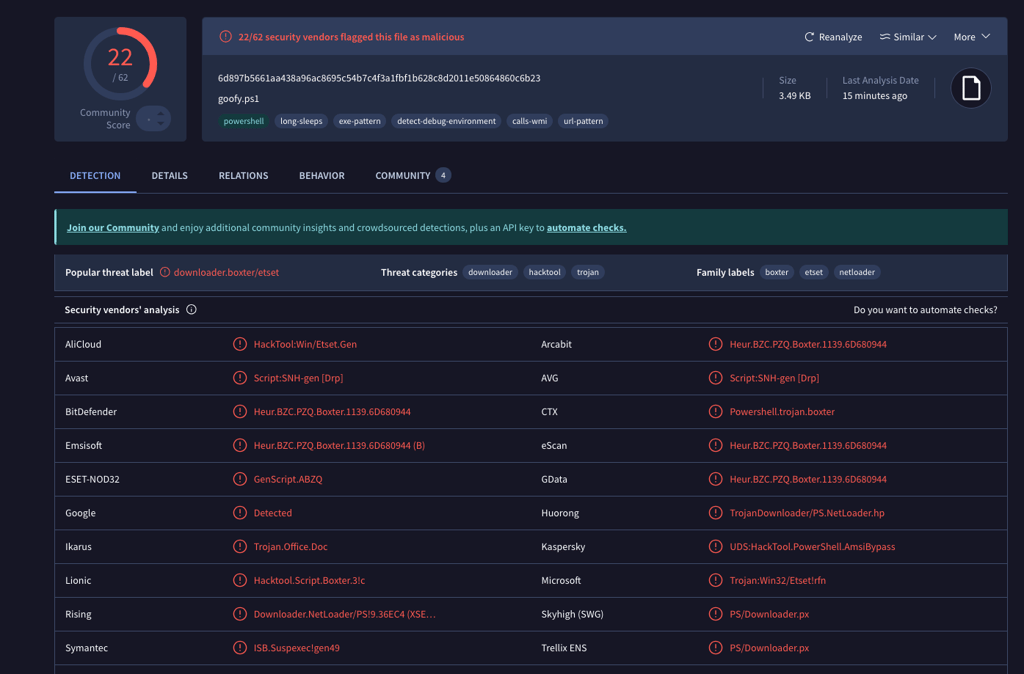This screenshot has width=1024, height=674.
Task: Open the Community tab
Action: click(402, 176)
